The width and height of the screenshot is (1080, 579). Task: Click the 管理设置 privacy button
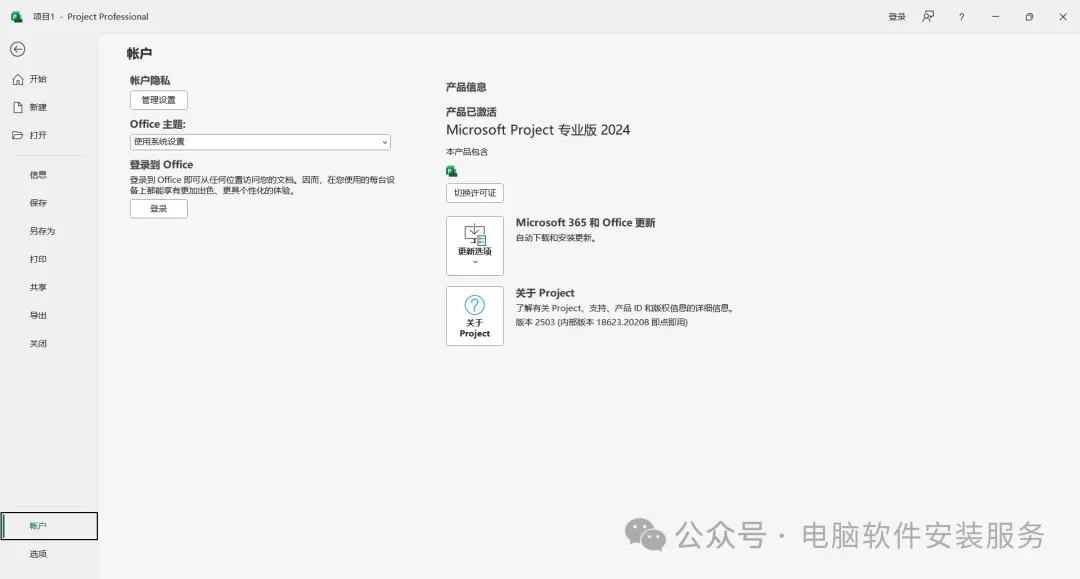(158, 100)
